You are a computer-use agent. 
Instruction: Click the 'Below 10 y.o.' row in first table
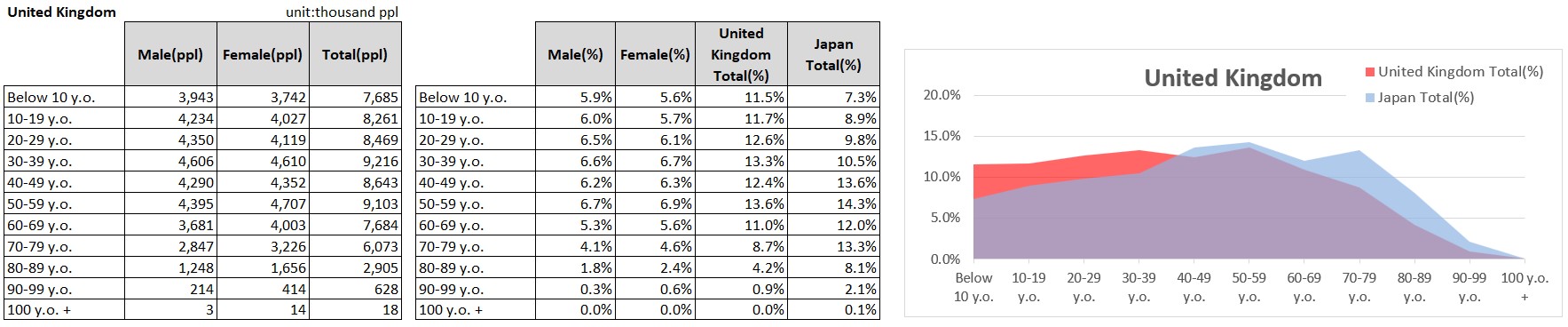[202, 97]
